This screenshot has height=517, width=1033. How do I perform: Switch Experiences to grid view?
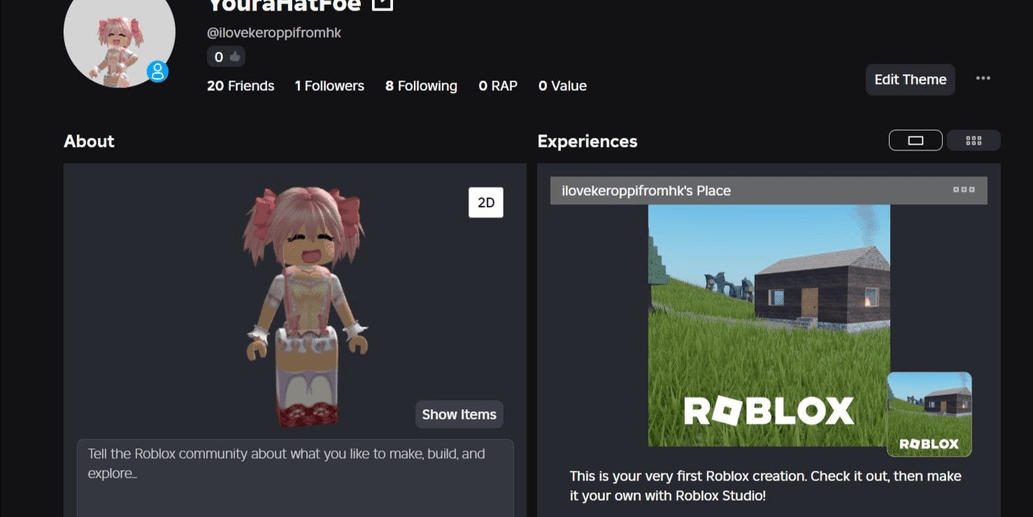973,140
